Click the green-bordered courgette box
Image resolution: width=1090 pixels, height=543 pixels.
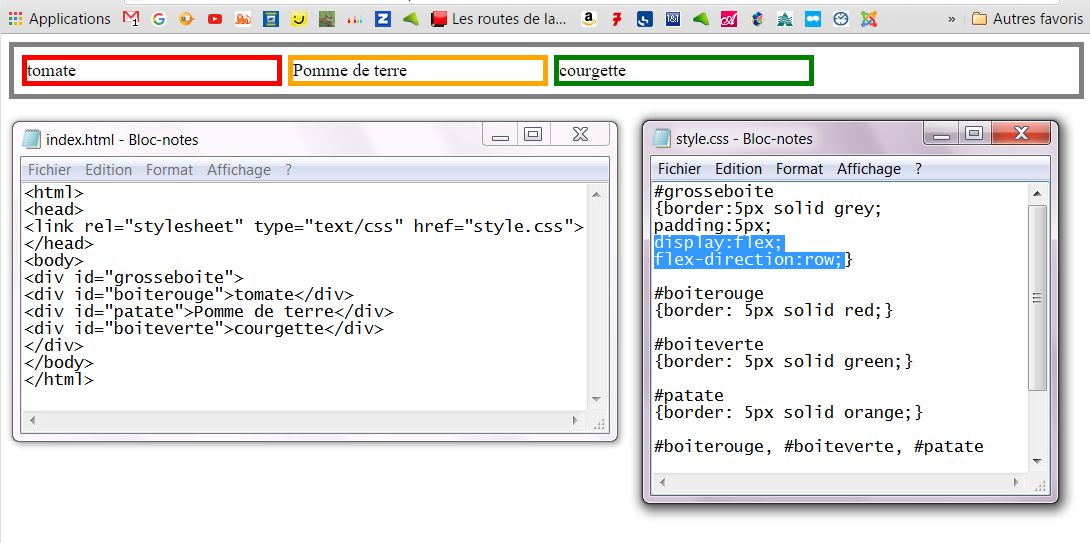click(x=683, y=70)
